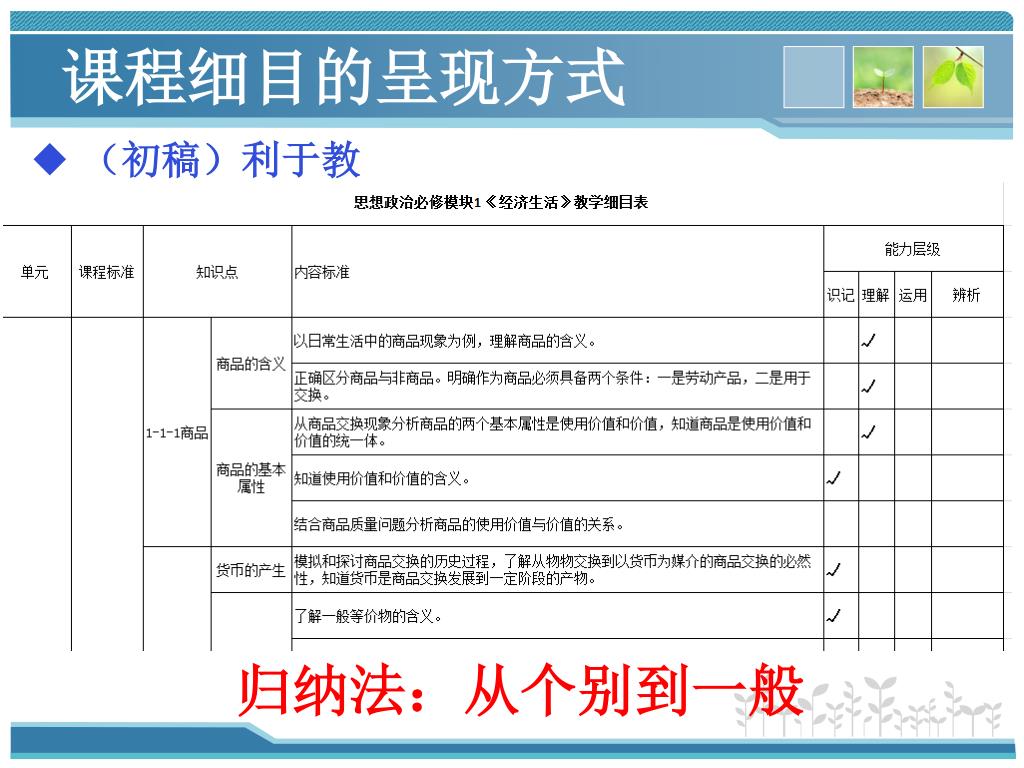The height and width of the screenshot is (768, 1024).
Task: Click the blue diamond bullet icon
Action: click(x=50, y=159)
